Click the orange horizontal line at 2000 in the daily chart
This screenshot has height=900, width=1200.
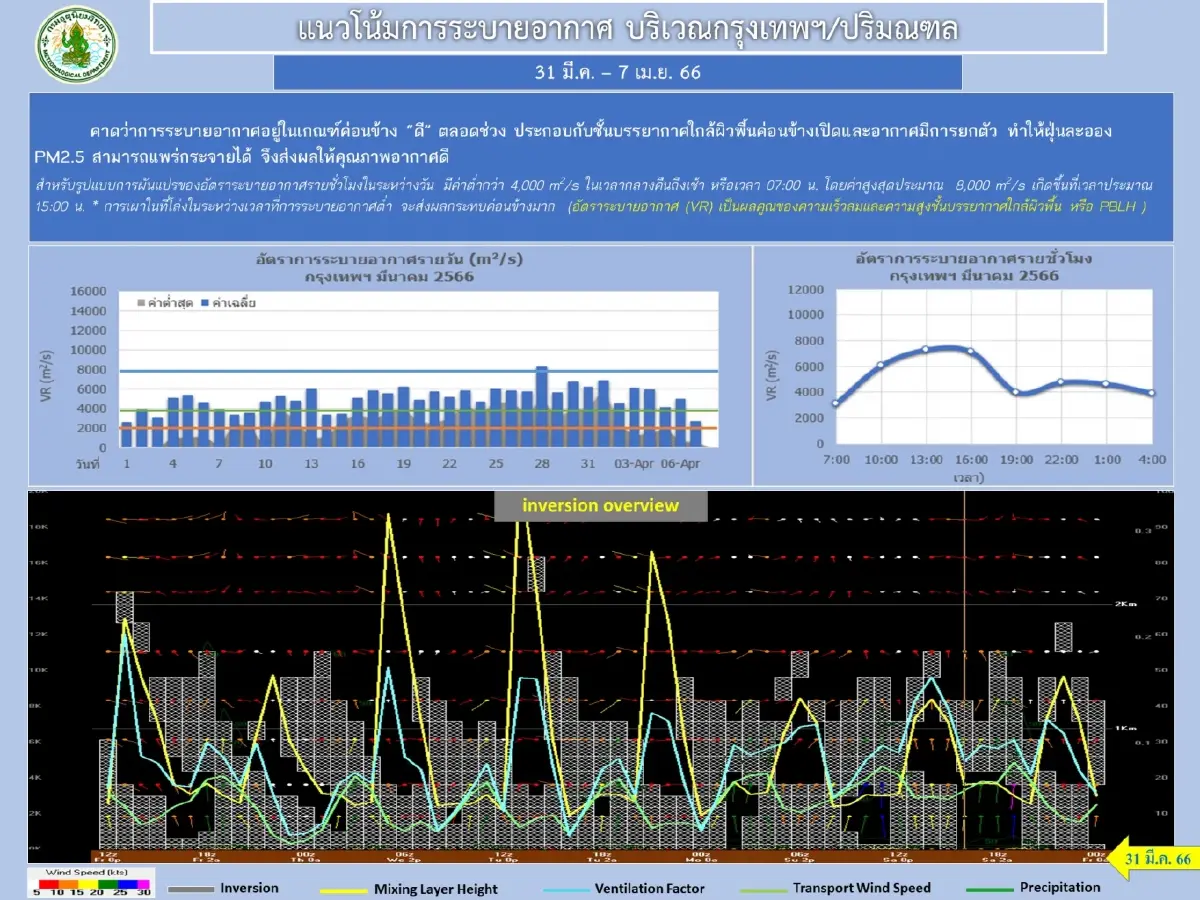coord(418,428)
